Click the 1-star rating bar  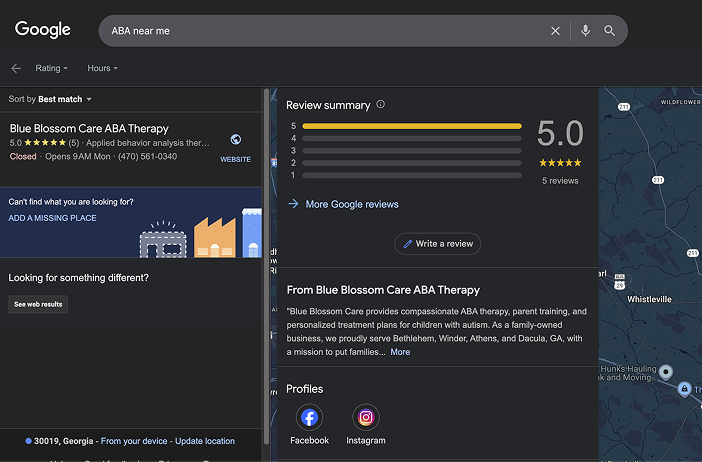click(x=412, y=175)
